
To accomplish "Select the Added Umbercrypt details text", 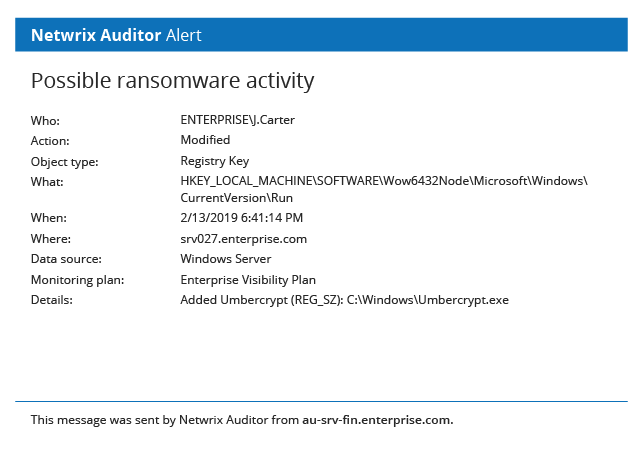I will (344, 300).
